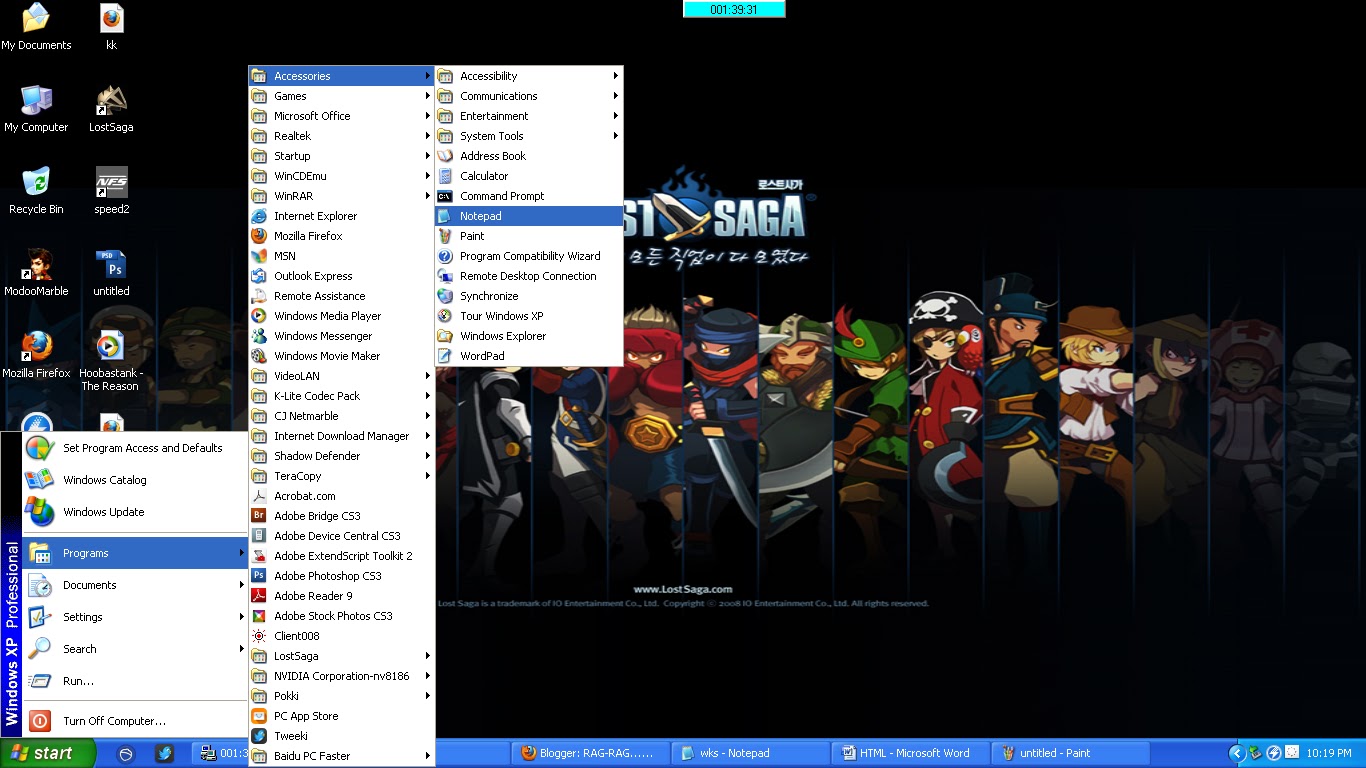
Task: Open Notepad from the Accessories menu
Action: (529, 216)
